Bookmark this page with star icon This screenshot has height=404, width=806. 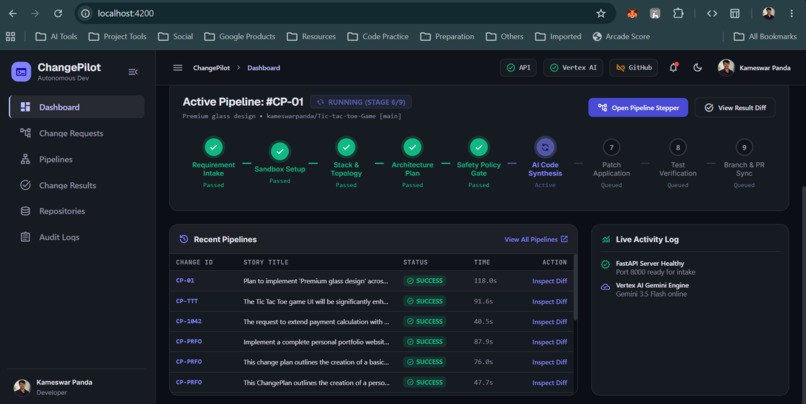click(601, 13)
